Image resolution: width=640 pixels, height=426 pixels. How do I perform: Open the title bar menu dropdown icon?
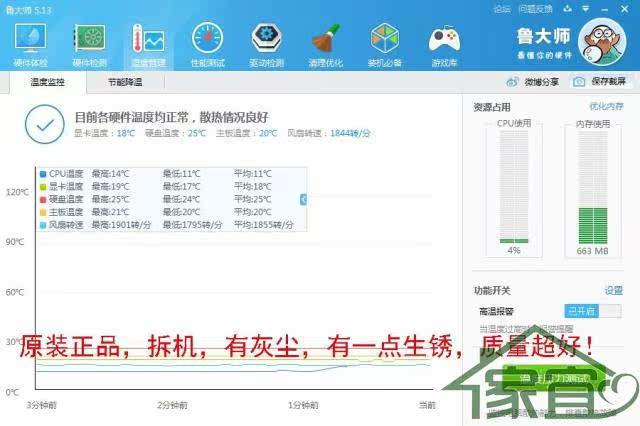pyautogui.click(x=586, y=9)
